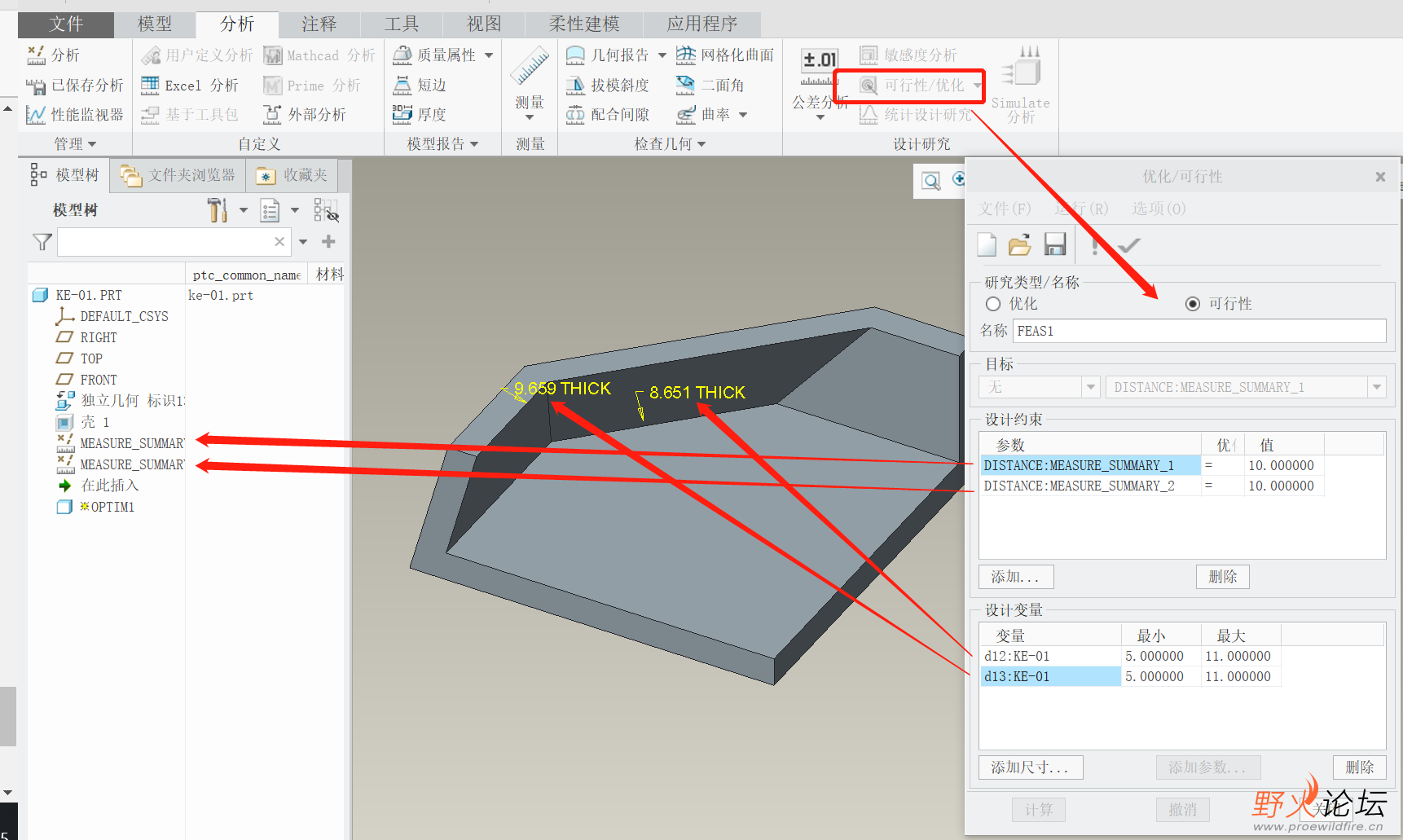Image resolution: width=1403 pixels, height=840 pixels.
Task: Expand 质量属性 dropdown arrow
Action: click(x=489, y=55)
